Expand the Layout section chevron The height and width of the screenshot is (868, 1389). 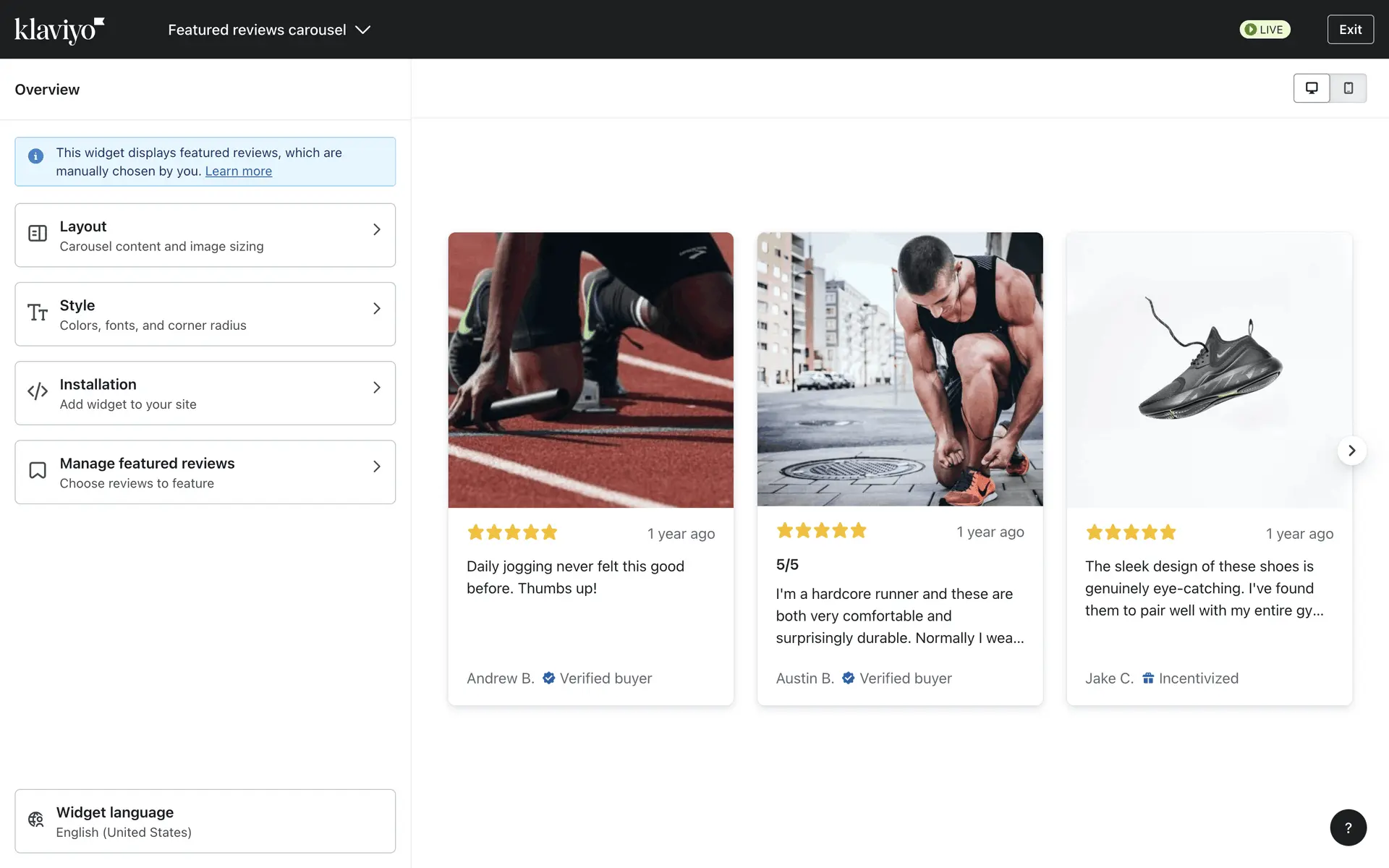376,229
